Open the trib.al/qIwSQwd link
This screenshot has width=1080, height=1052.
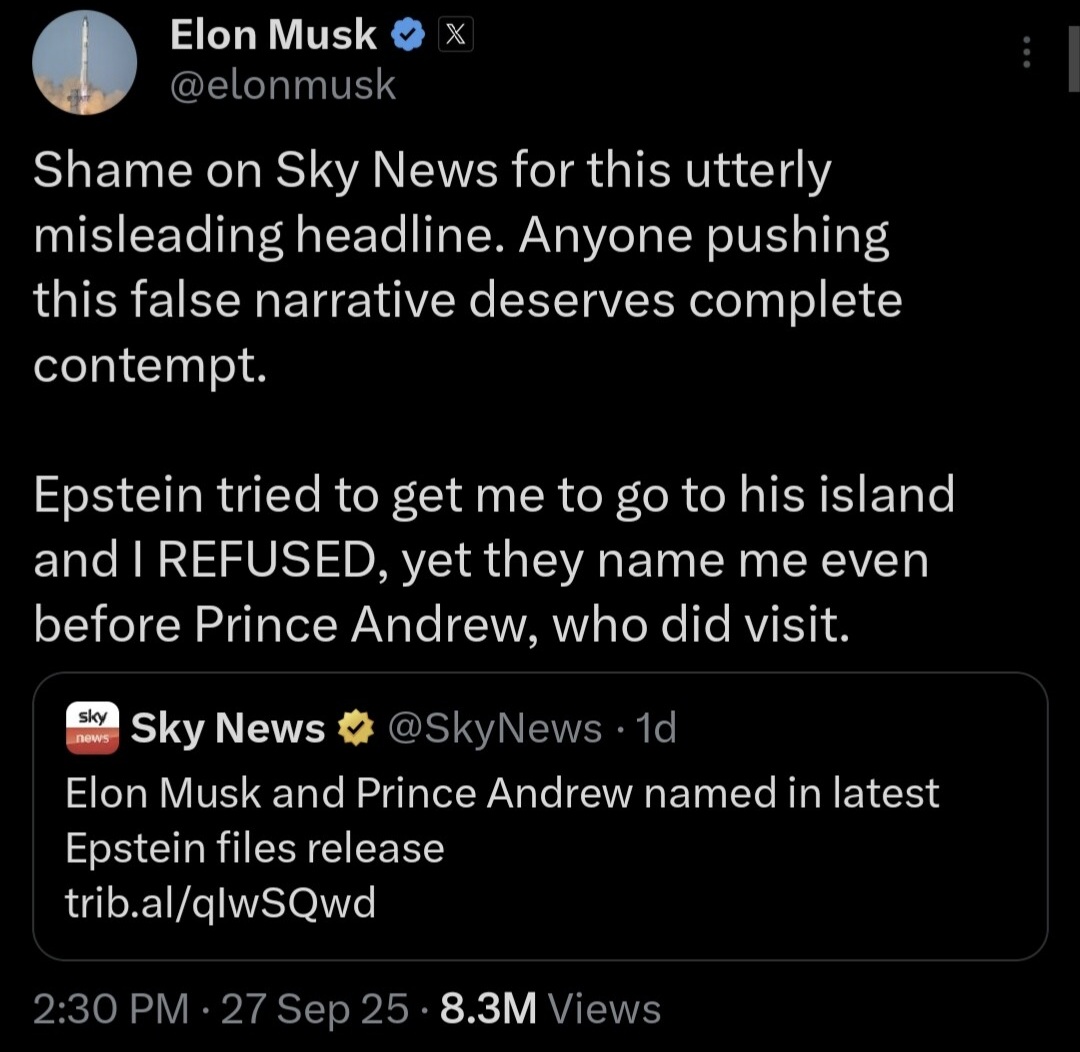(220, 903)
